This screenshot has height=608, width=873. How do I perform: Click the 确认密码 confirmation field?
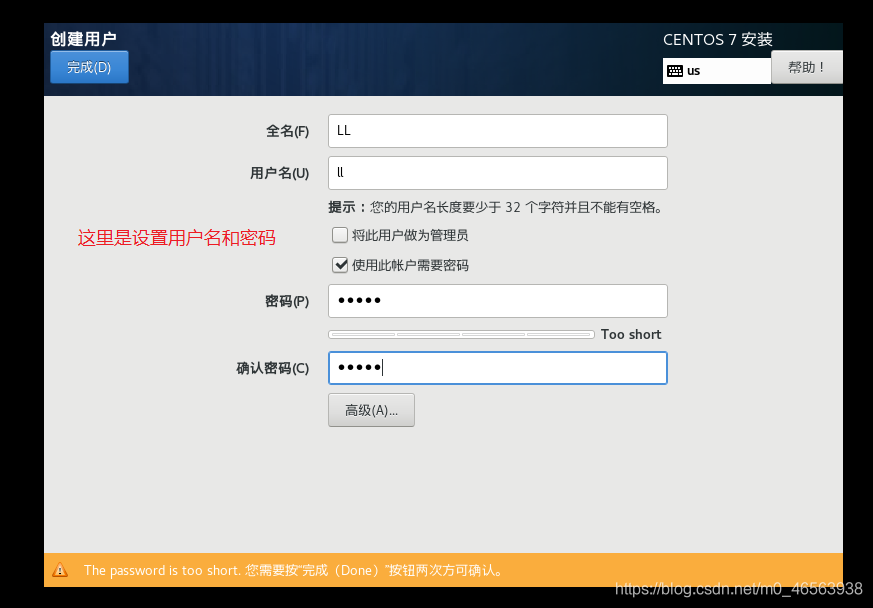[x=497, y=367]
